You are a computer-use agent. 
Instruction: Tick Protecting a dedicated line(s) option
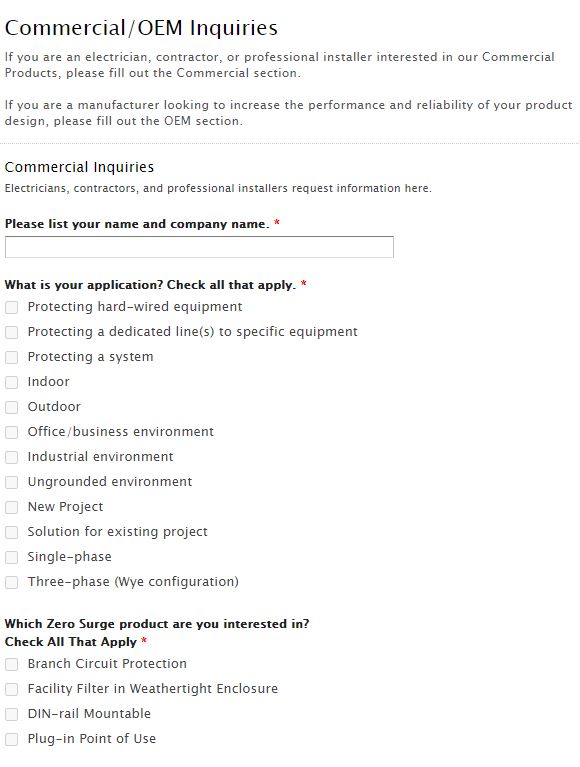pyautogui.click(x=11, y=332)
